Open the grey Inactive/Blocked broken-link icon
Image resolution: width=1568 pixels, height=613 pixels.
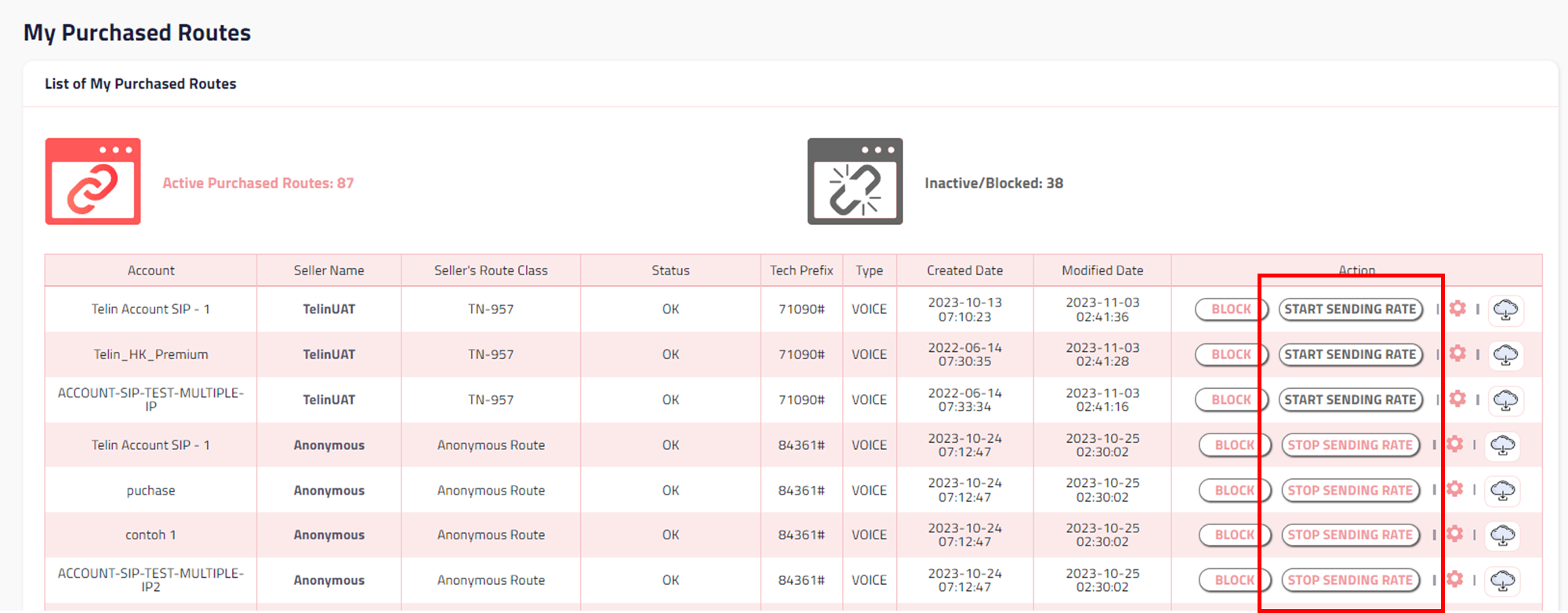855,182
